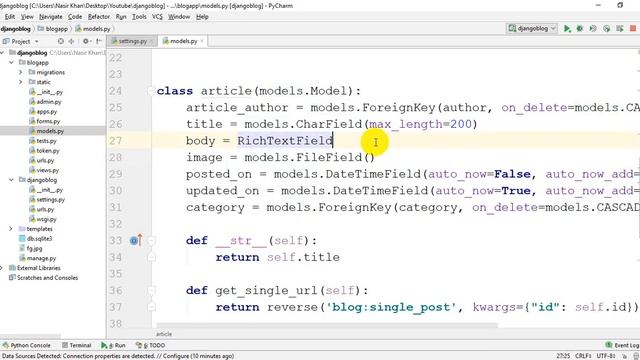Select tests.py in project tree

[x=43, y=141]
